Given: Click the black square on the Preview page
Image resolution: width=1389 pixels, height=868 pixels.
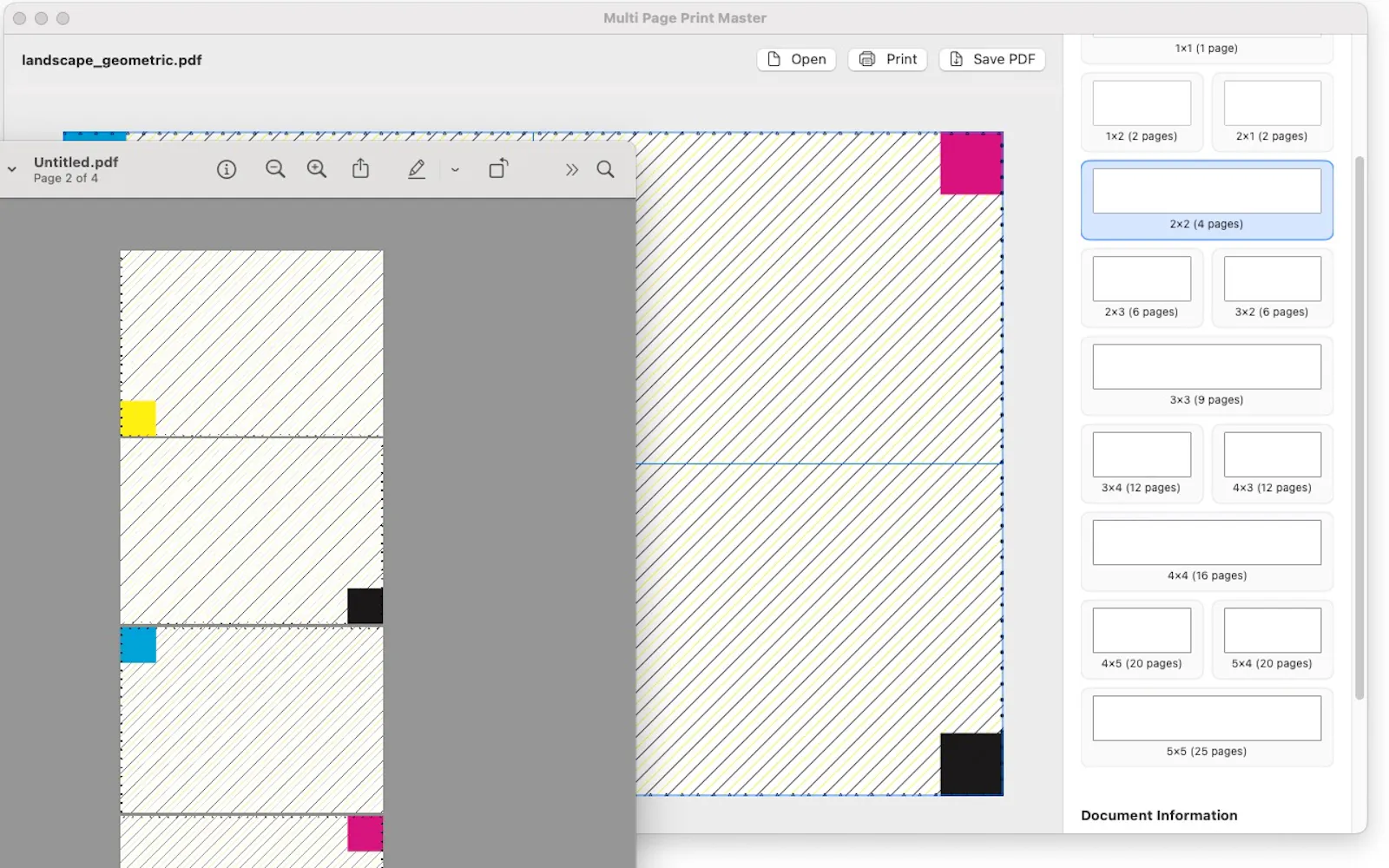Looking at the screenshot, I should click(x=365, y=606).
